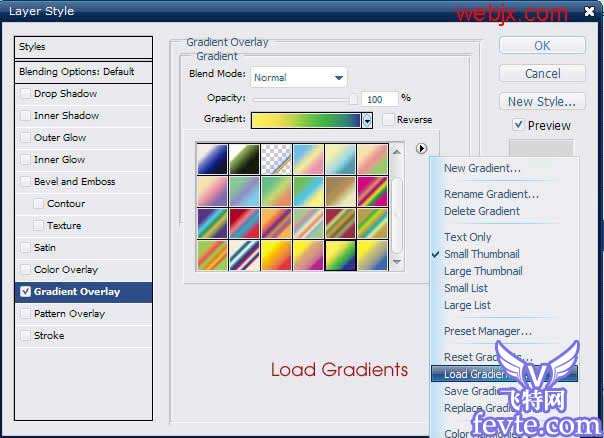Screen dimensions: 604x438
Task: Click the highlighted Load Gradients menu item
Action: (504, 374)
